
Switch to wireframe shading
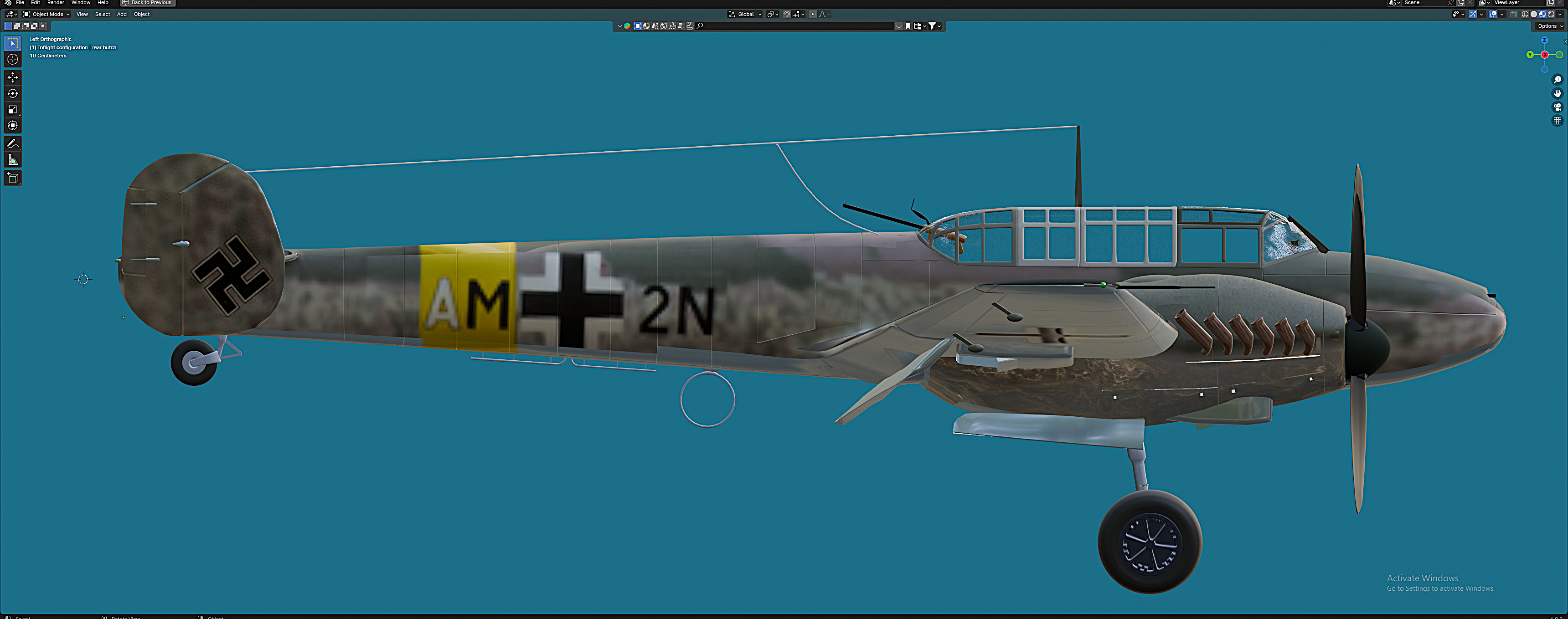(1526, 15)
